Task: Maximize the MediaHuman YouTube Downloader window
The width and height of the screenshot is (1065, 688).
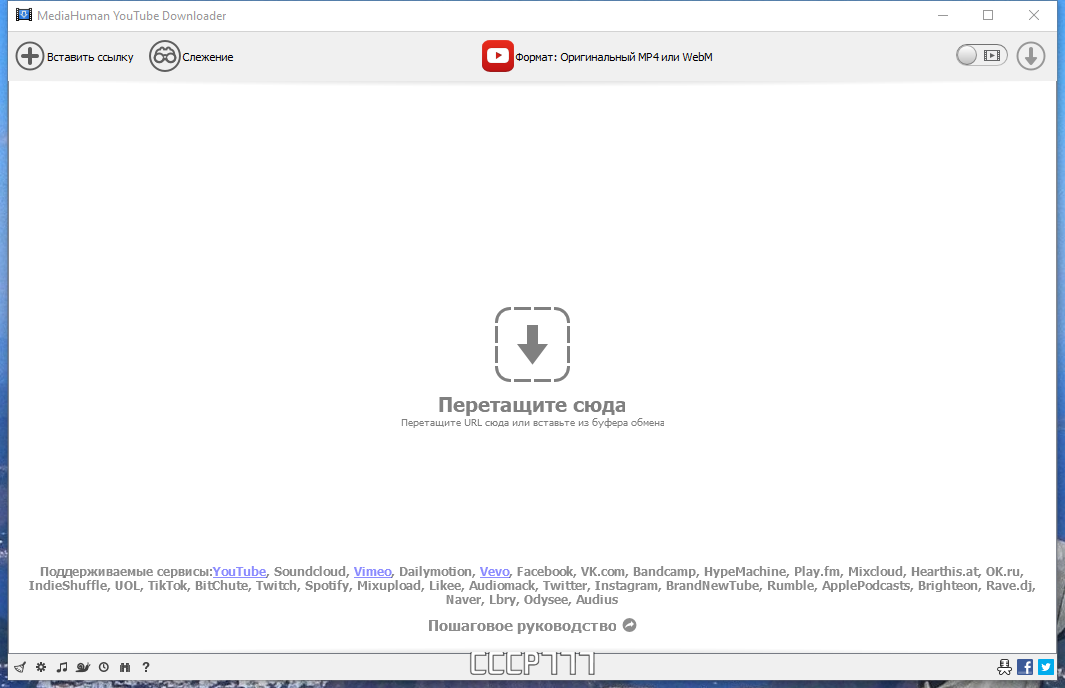Action: click(x=988, y=15)
